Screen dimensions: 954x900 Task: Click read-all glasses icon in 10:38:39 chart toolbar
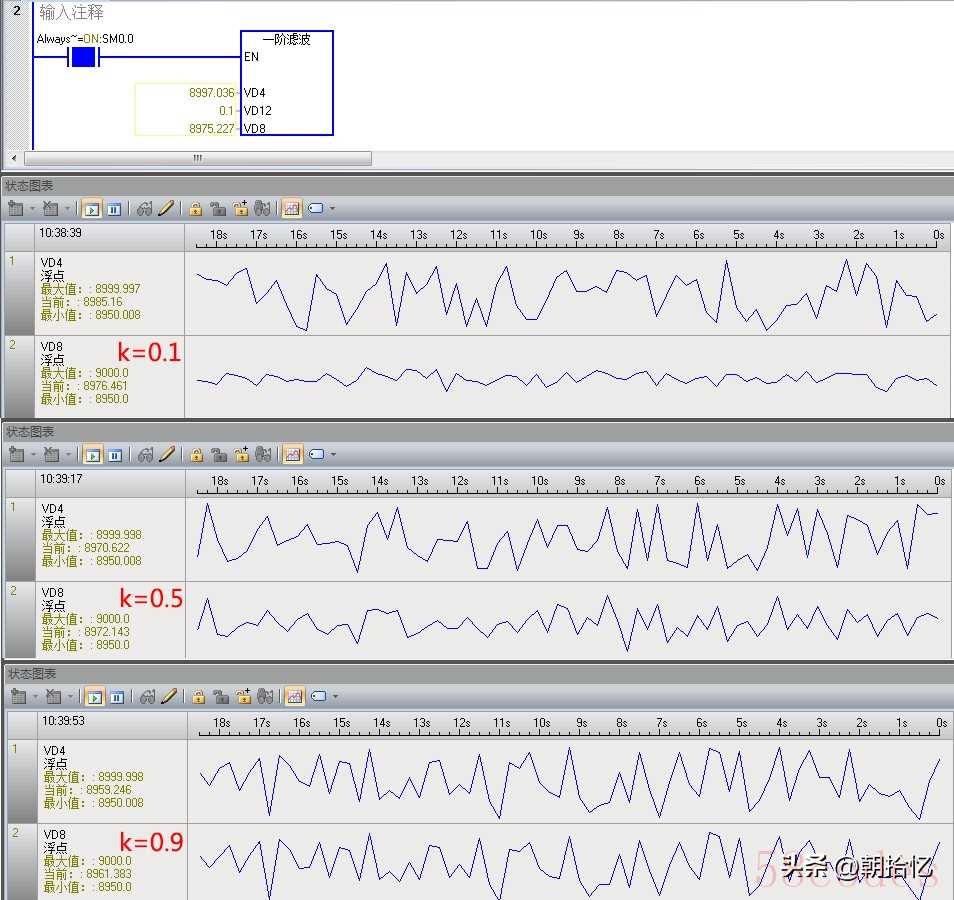click(x=144, y=209)
